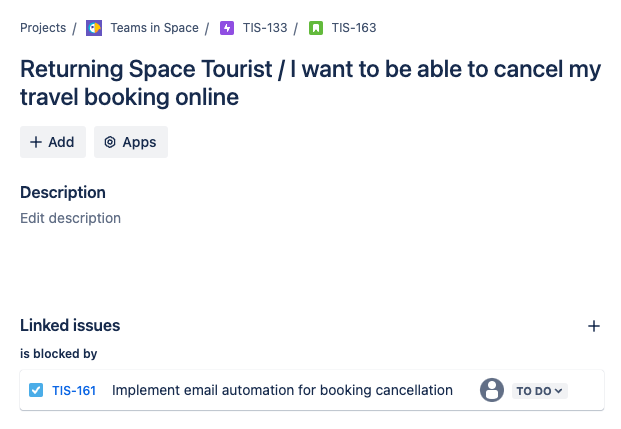The image size is (621, 429).
Task: Open the TIS-163 breadcrumb link
Action: [x=354, y=28]
